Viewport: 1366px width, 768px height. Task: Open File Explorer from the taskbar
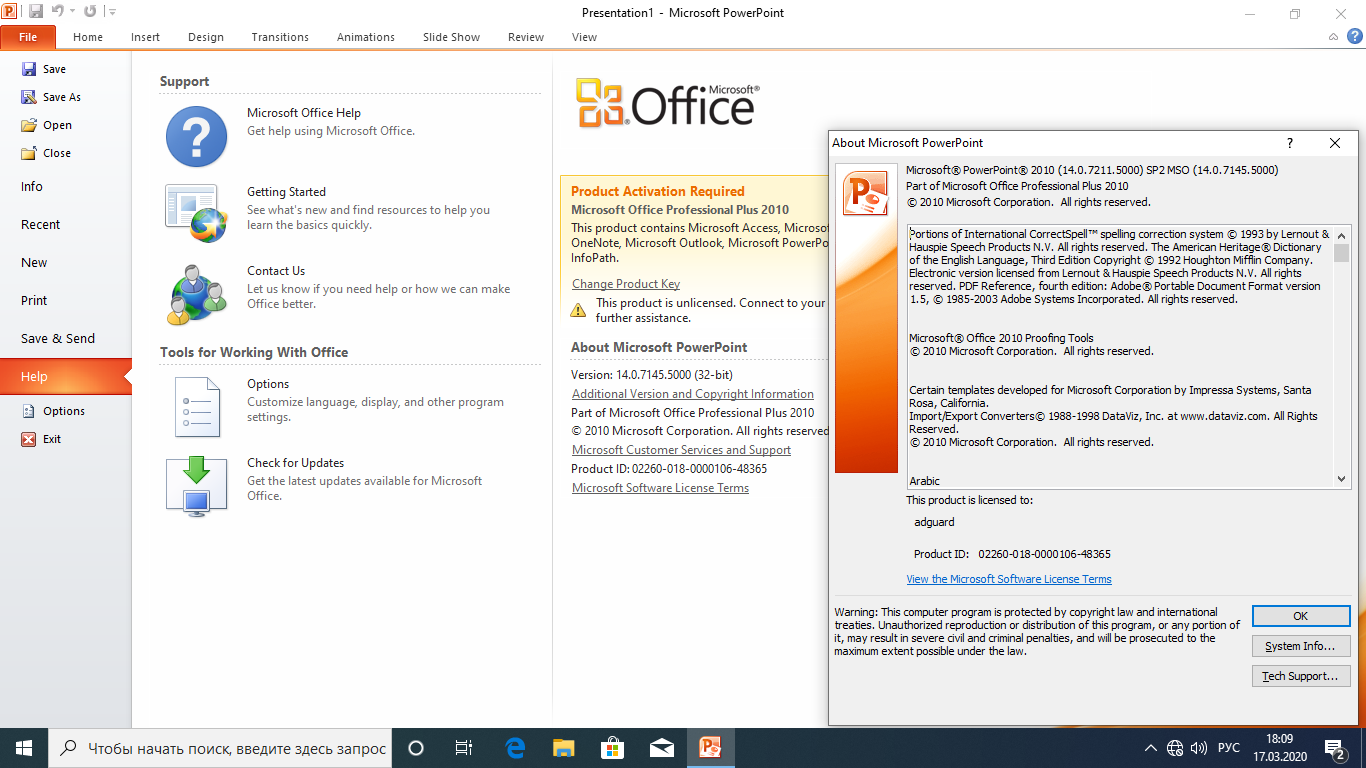(x=564, y=748)
